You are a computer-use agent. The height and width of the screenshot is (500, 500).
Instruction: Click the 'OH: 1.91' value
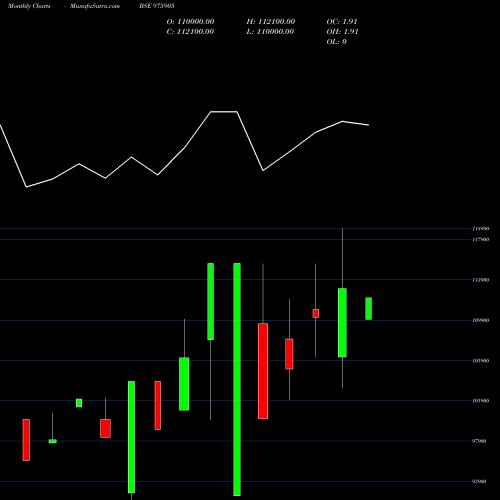coord(342,32)
